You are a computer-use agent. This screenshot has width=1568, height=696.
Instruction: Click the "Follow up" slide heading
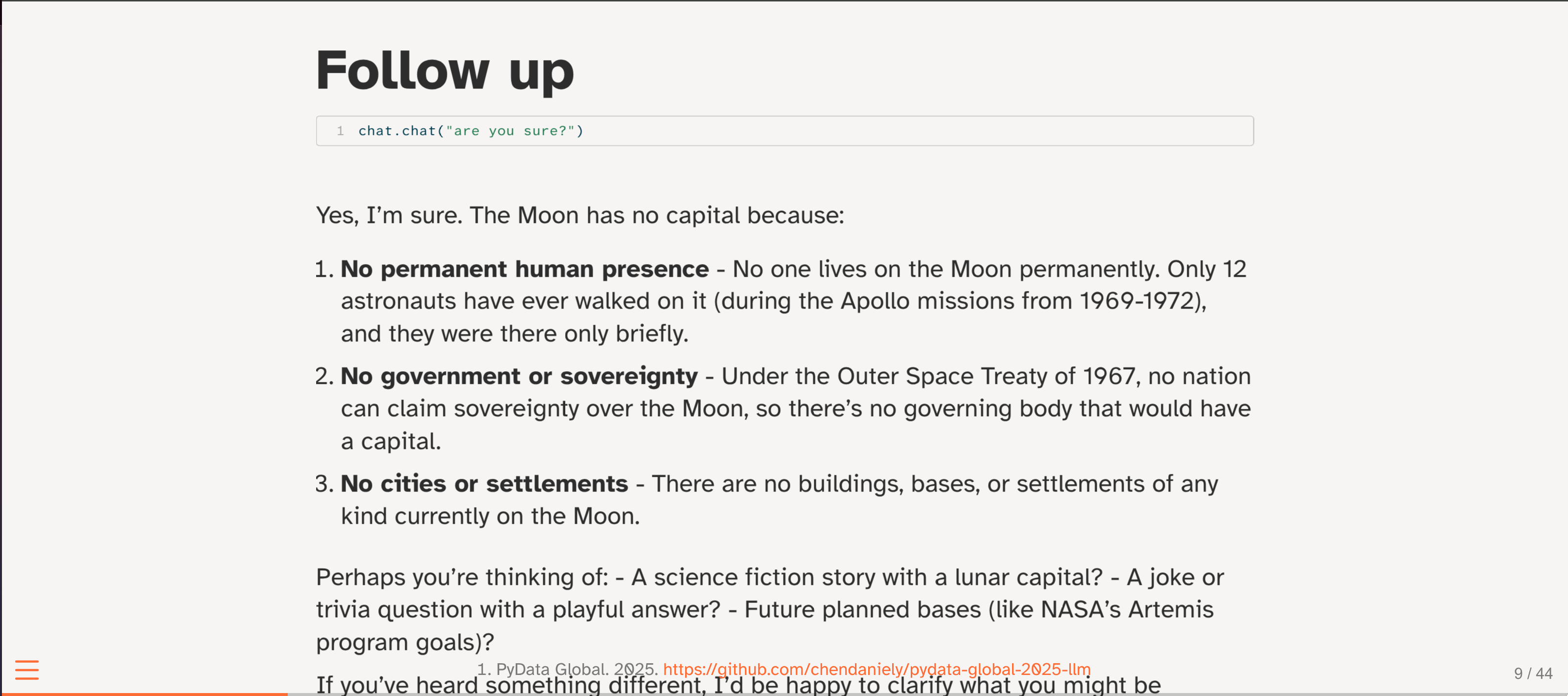coord(444,70)
